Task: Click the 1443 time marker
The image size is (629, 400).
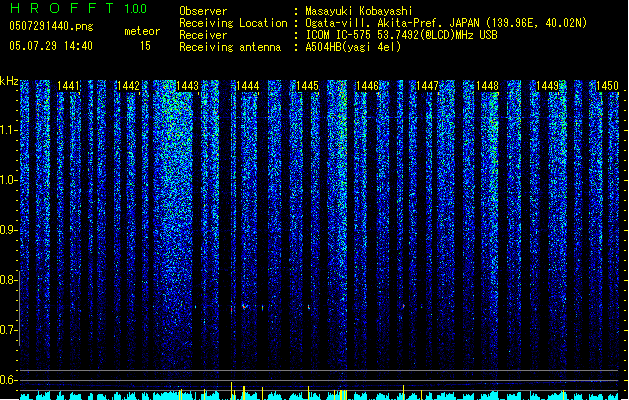Action: (x=188, y=86)
